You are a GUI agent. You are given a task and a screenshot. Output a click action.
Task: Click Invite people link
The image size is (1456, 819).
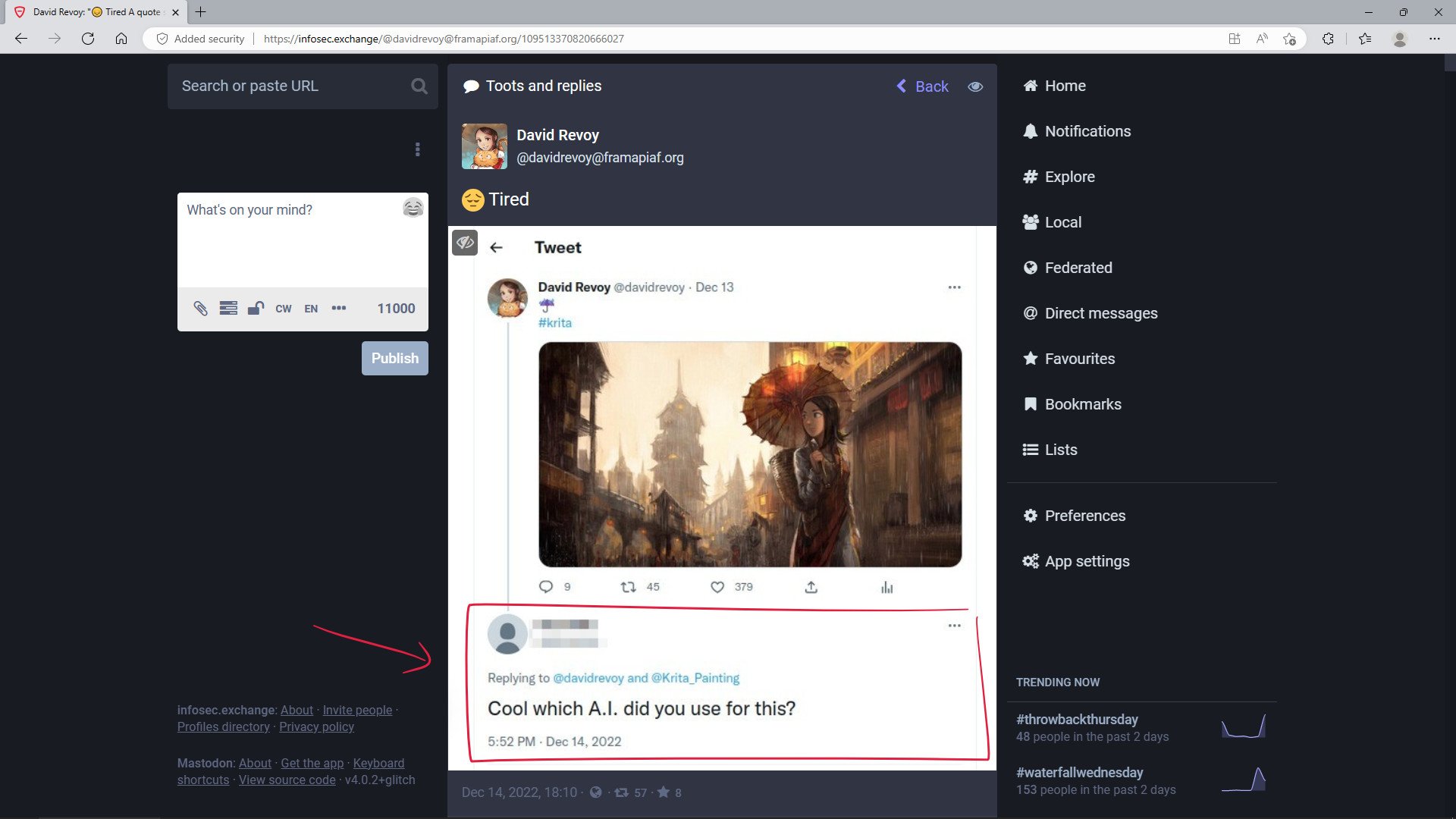pyautogui.click(x=357, y=711)
